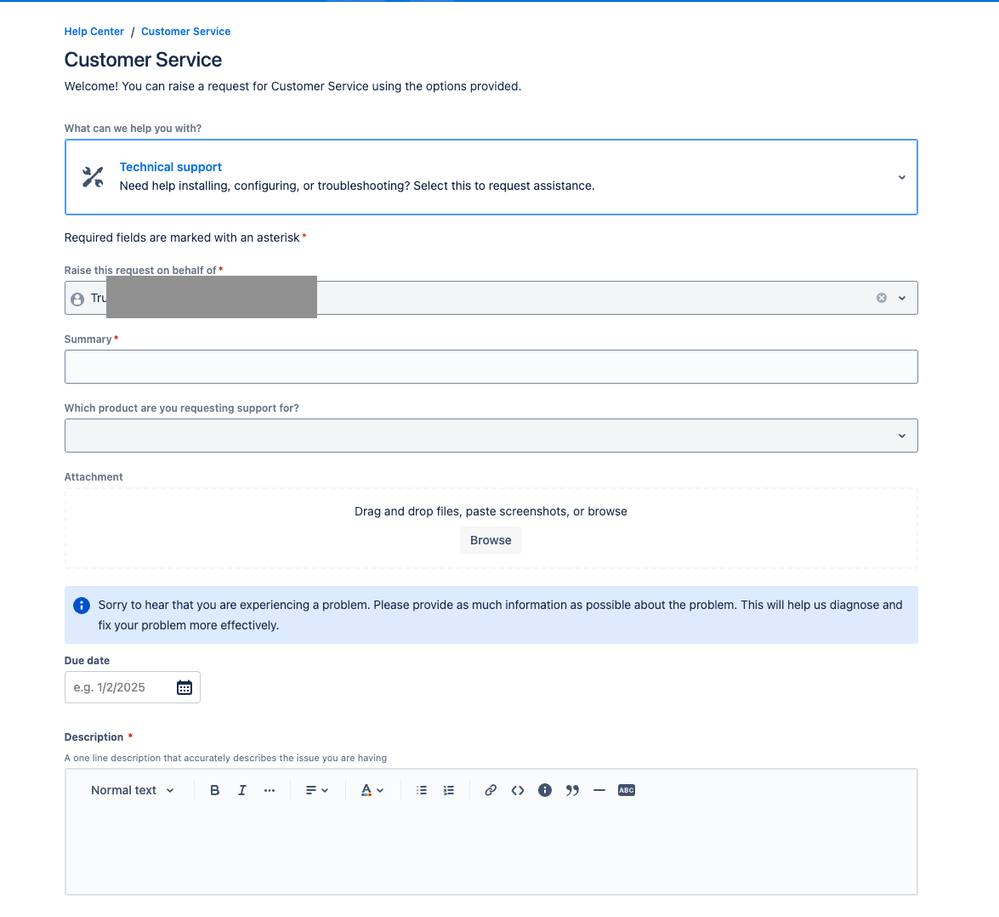Insert a numbered list
This screenshot has width=999, height=917.
coord(449,790)
